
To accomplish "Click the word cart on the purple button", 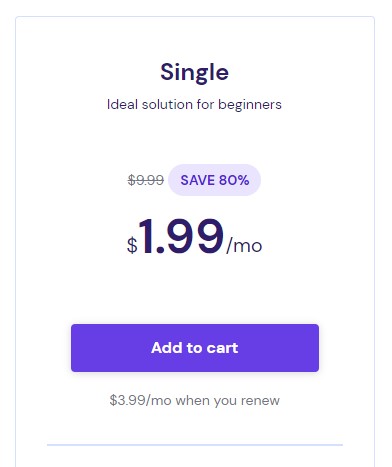I will (x=222, y=348).
